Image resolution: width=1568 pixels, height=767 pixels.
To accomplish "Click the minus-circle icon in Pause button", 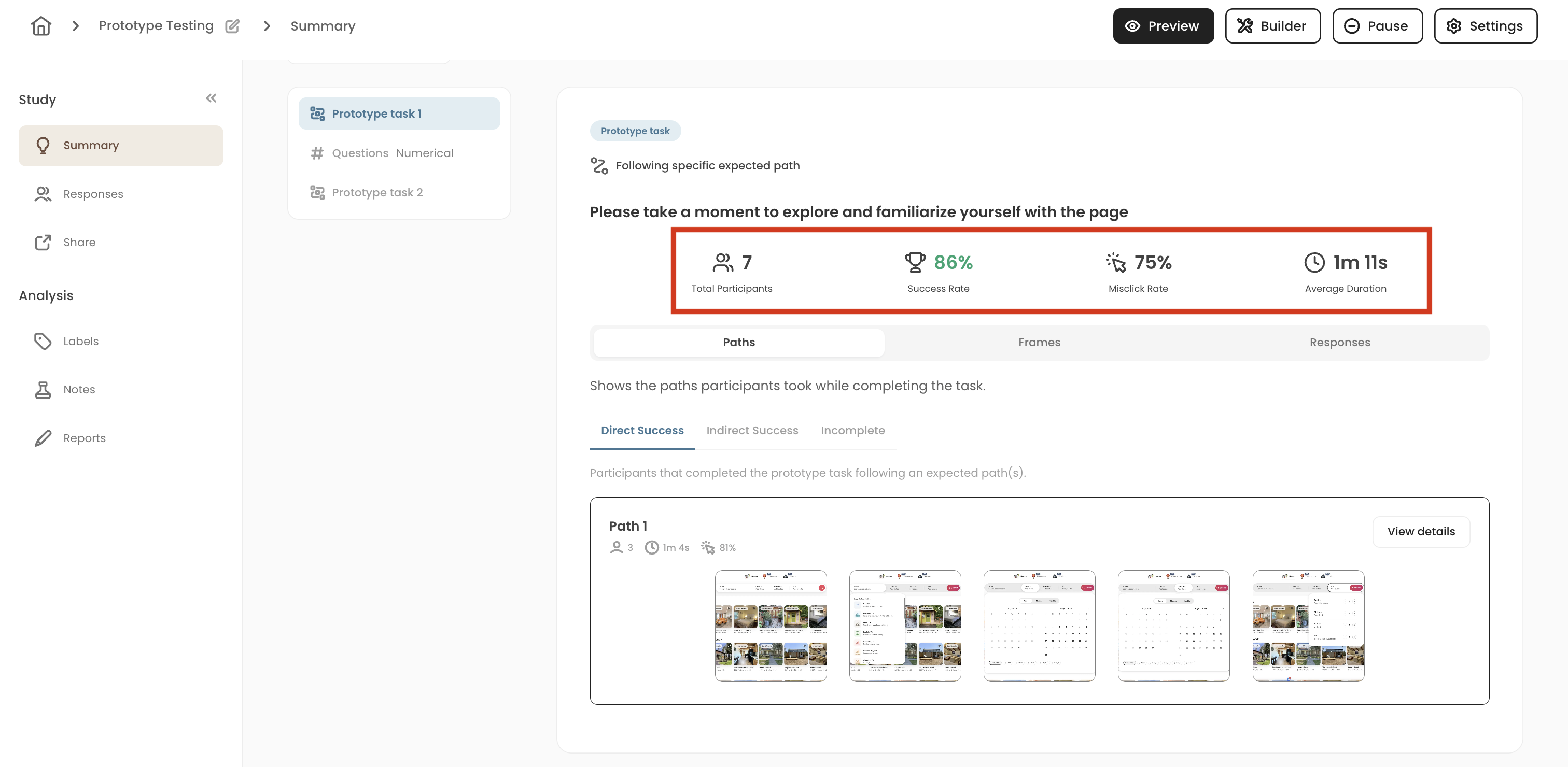I will click(1351, 26).
